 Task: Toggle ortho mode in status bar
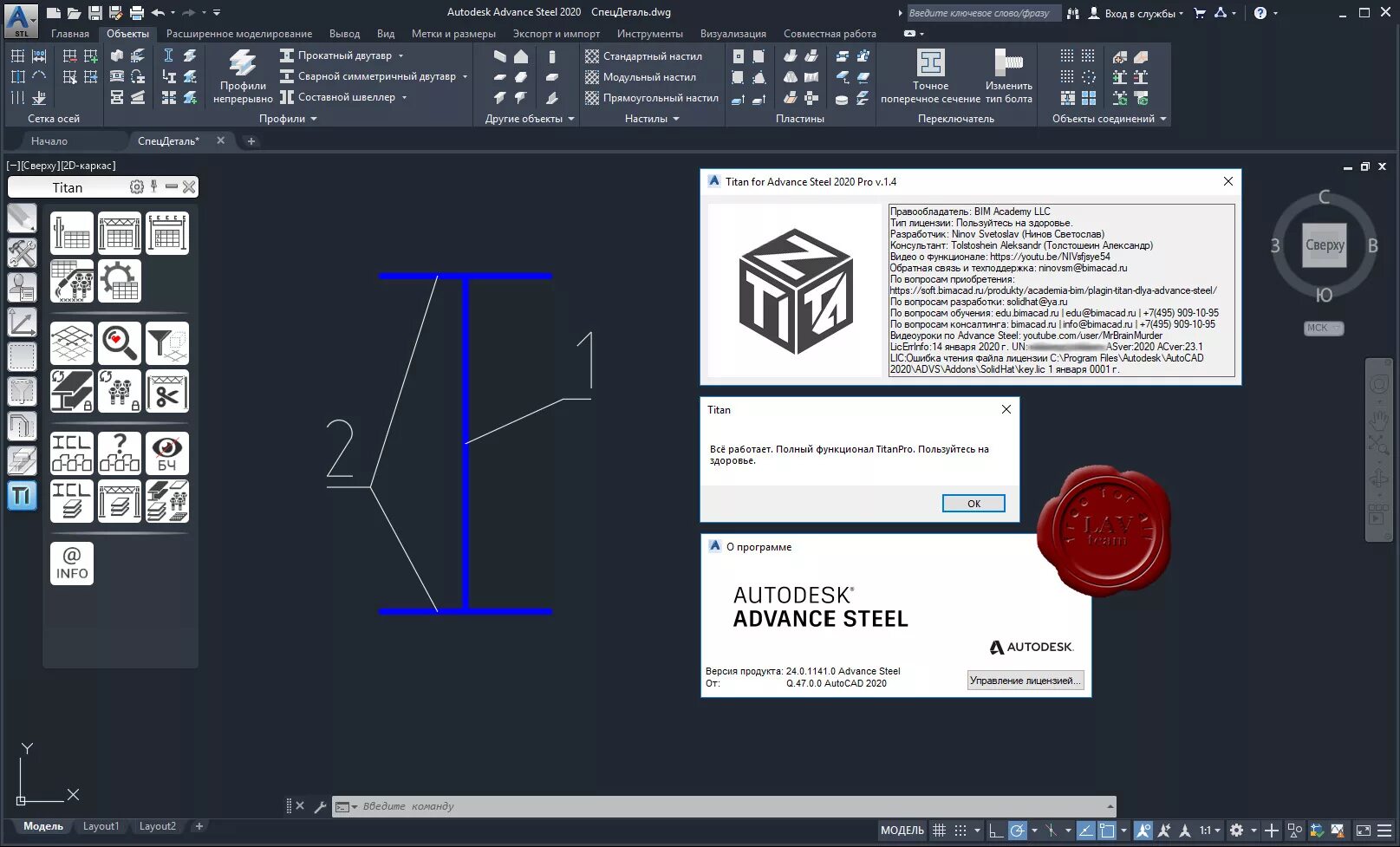tap(996, 831)
